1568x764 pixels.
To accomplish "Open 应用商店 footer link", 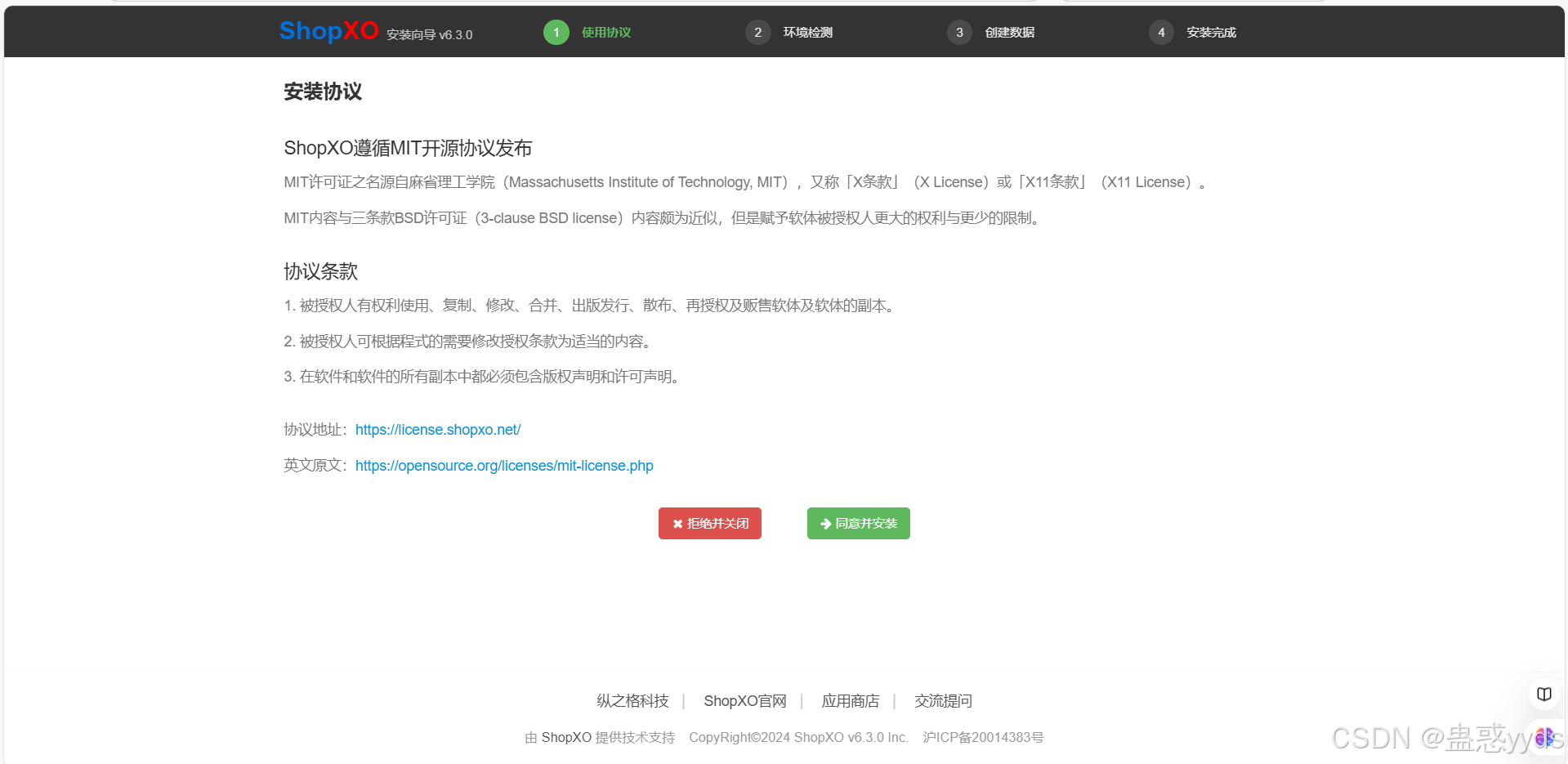I will point(851,701).
